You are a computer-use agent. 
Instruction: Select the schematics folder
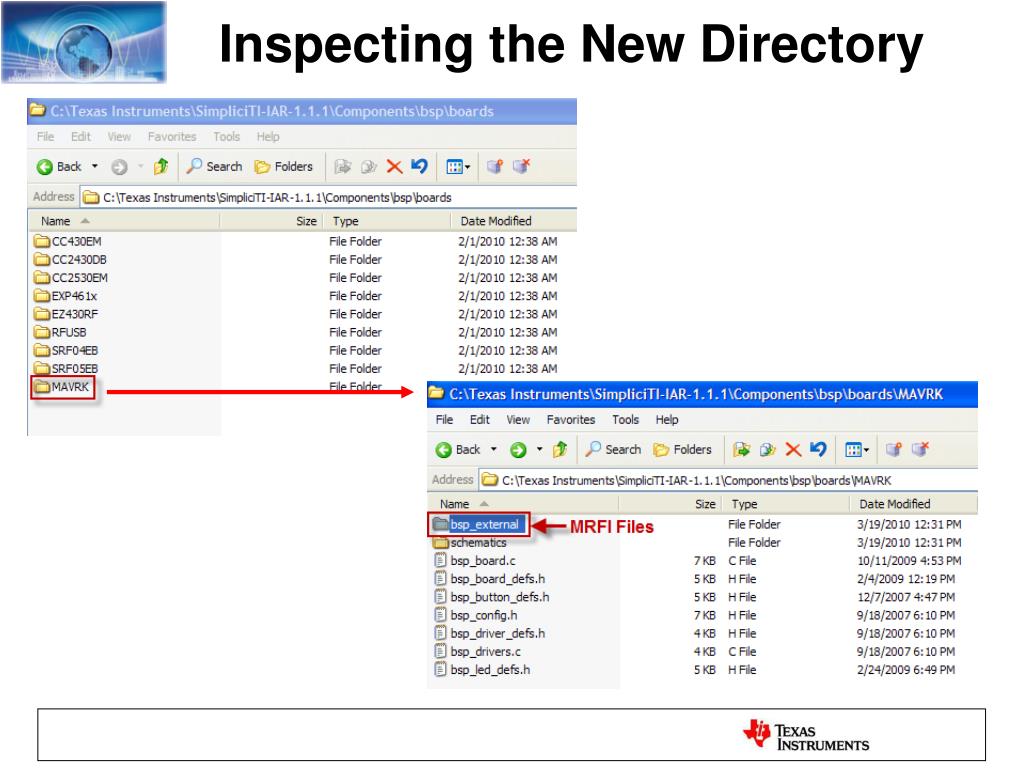[470, 543]
